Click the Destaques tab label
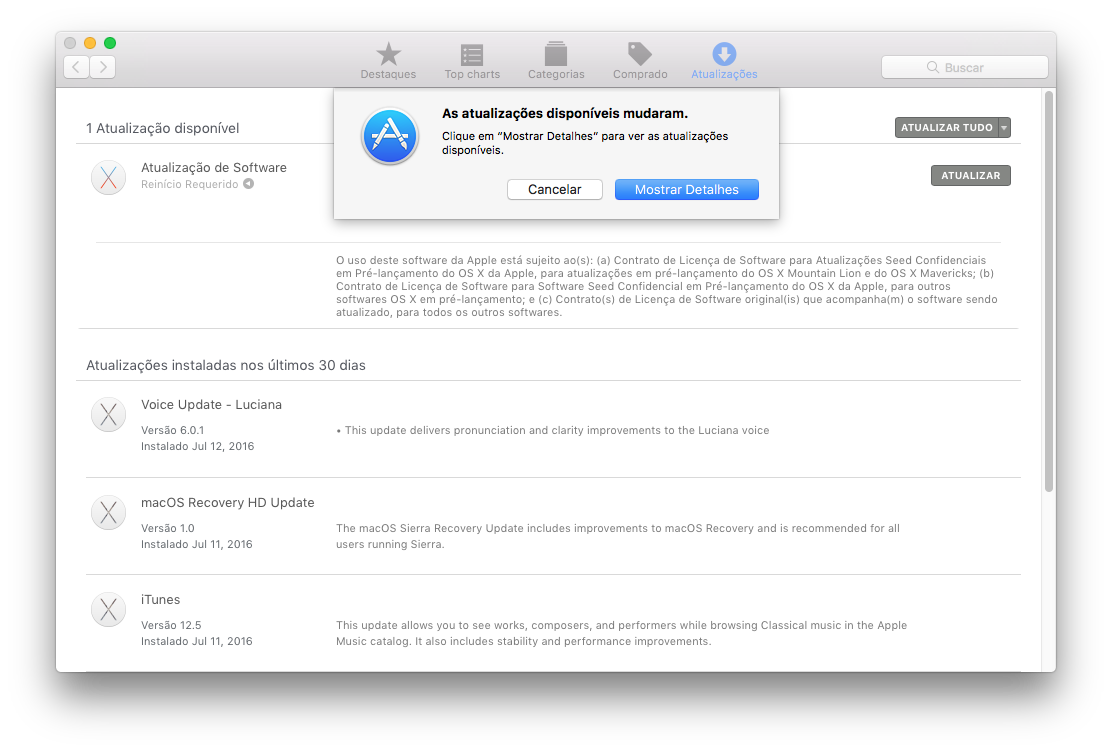This screenshot has height=752, width=1112. pos(388,74)
